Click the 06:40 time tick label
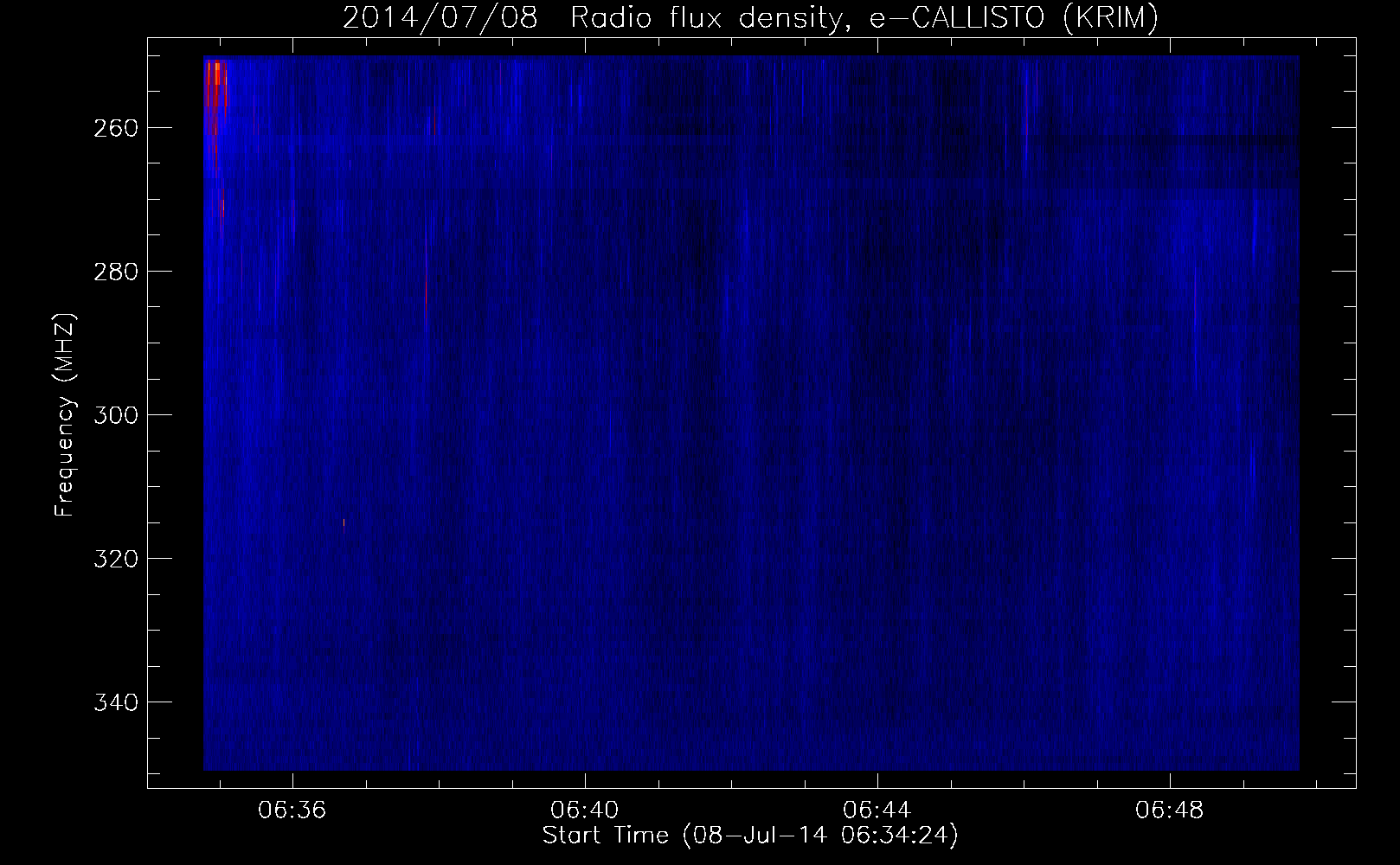The height and width of the screenshot is (865, 1400). (x=585, y=811)
